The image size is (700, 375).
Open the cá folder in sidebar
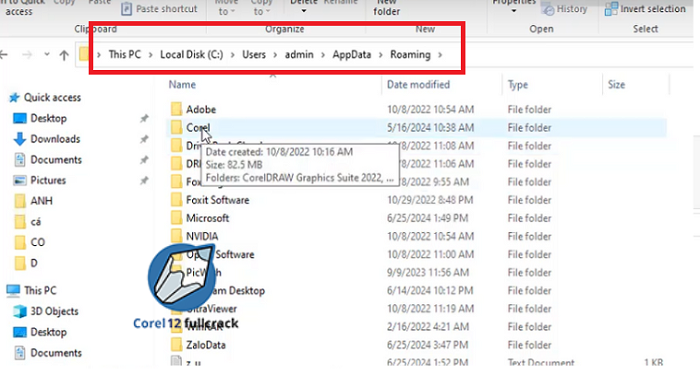tap(36, 221)
